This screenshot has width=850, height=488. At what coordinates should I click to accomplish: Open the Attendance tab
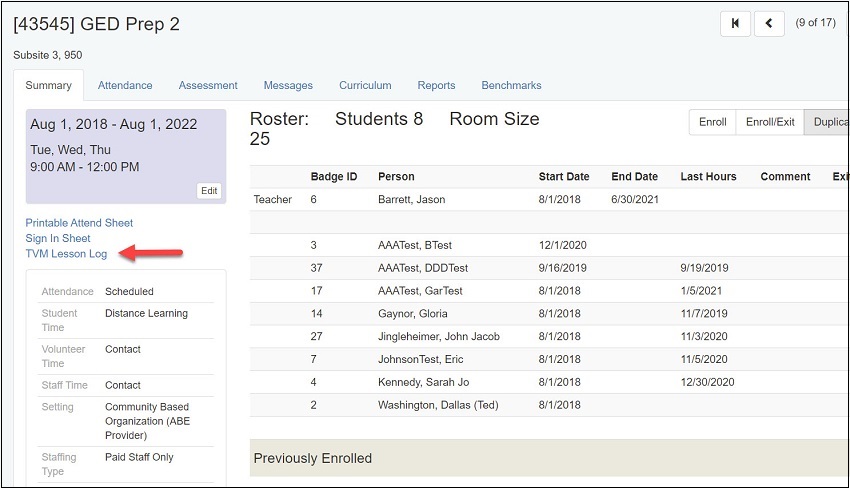click(125, 85)
